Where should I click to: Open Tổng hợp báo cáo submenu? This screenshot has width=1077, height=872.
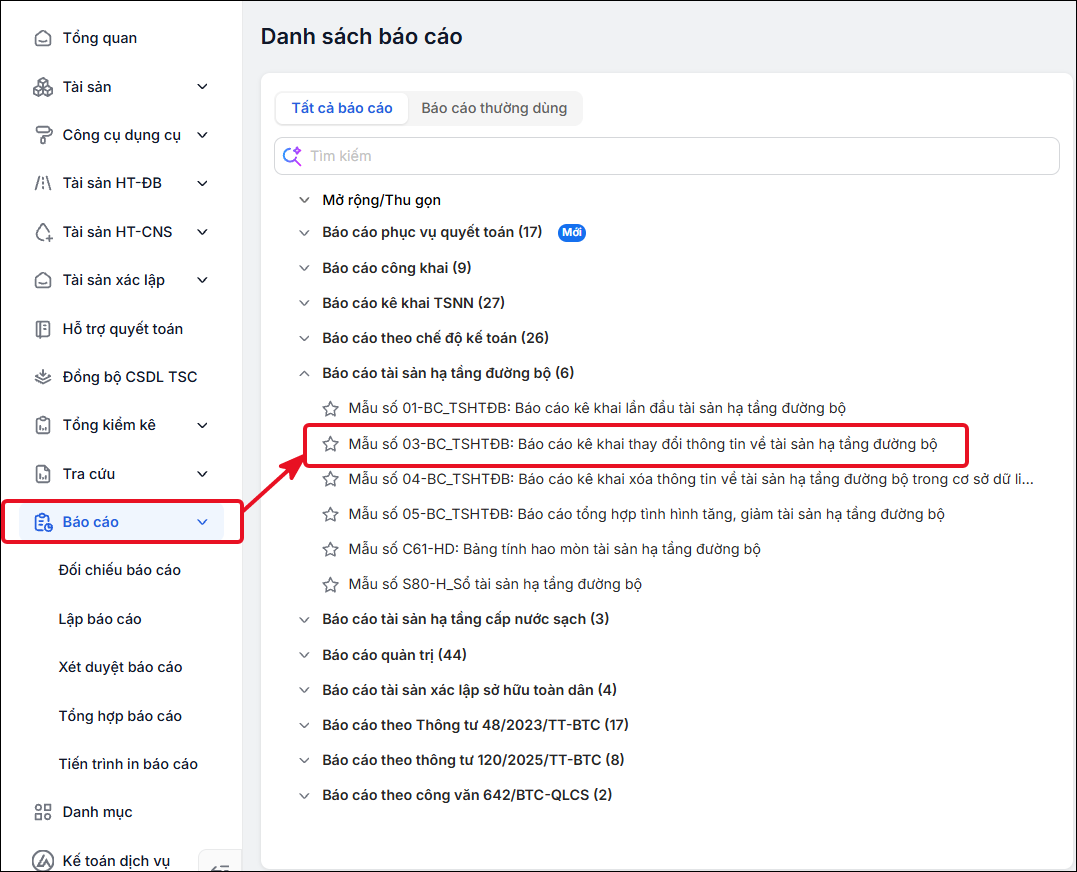120,716
